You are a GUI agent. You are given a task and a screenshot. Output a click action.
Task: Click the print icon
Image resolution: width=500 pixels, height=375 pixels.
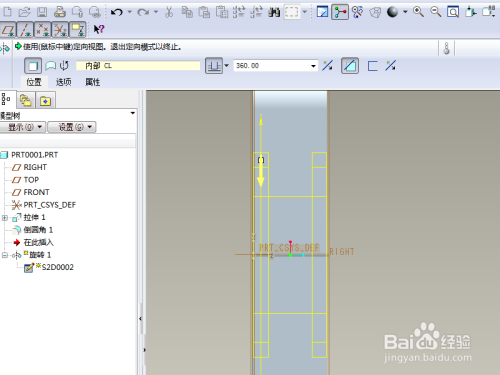(60, 12)
